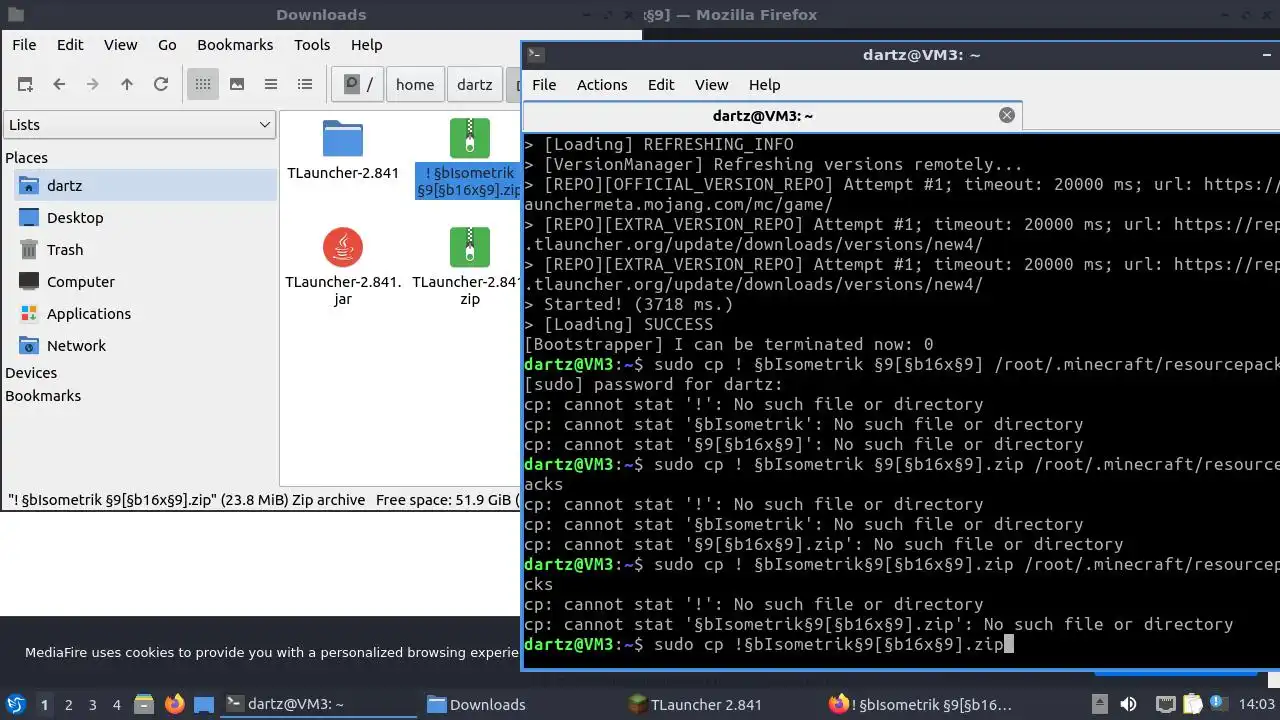
Task: Select the TLauncher-2.841.jar Java file icon
Action: (343, 247)
